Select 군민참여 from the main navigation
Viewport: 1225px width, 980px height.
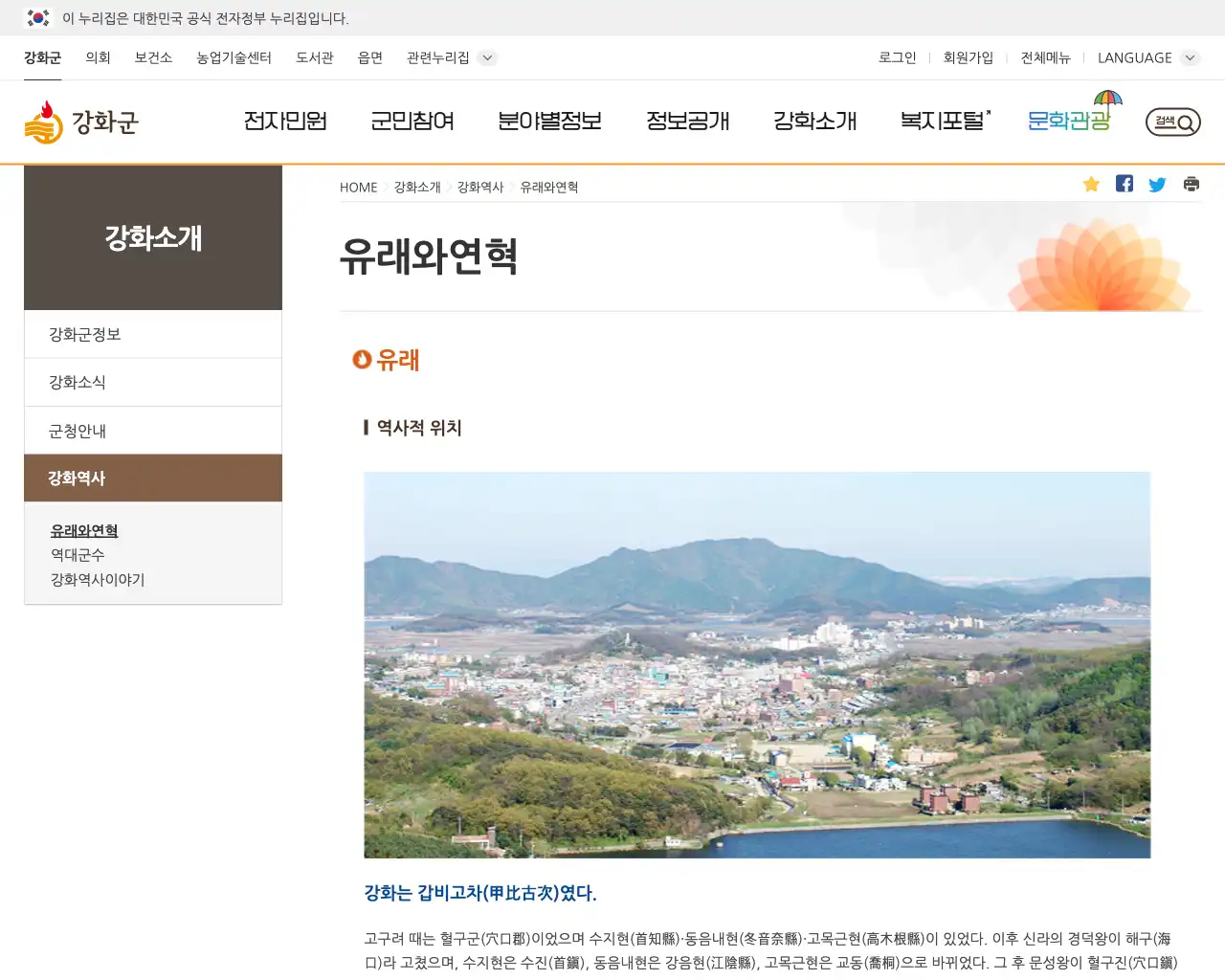(x=412, y=122)
